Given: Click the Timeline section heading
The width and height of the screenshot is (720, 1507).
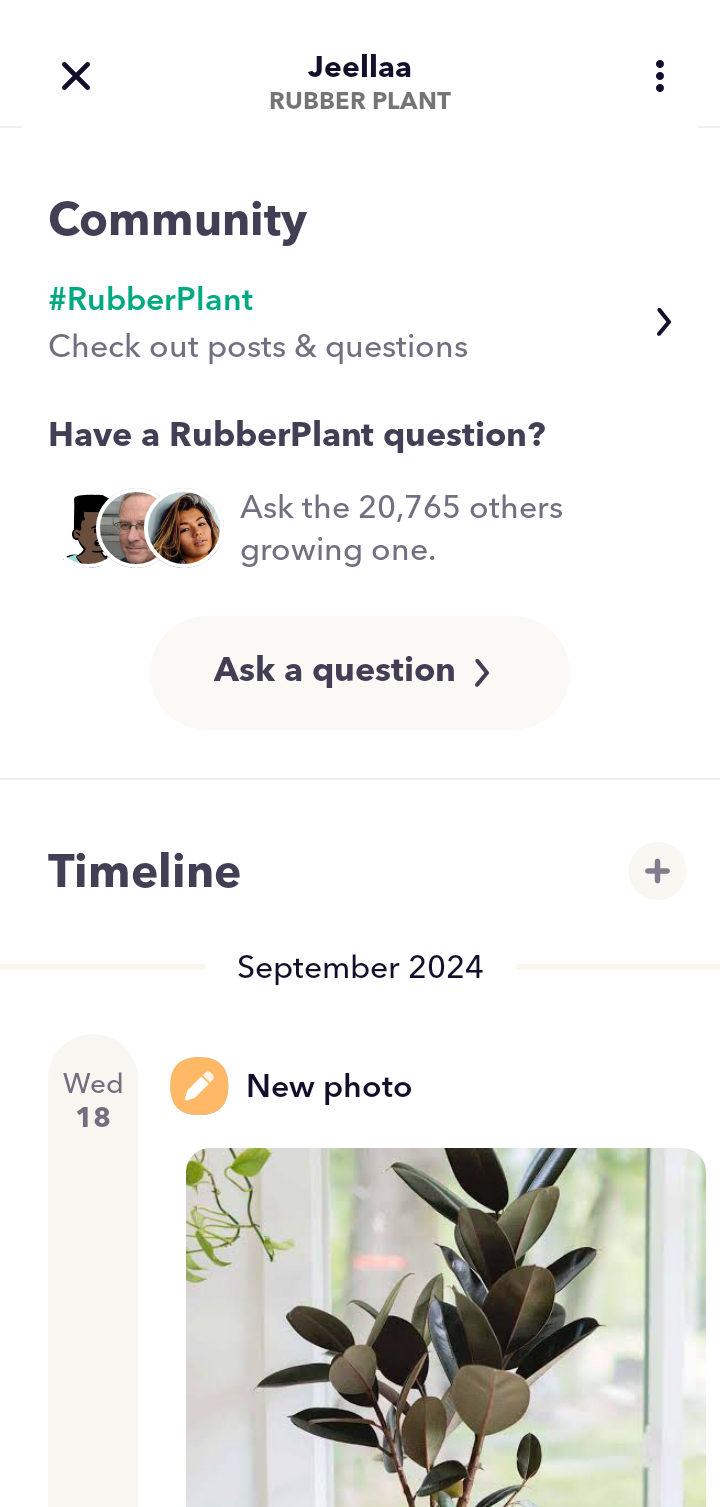Looking at the screenshot, I should [x=145, y=871].
